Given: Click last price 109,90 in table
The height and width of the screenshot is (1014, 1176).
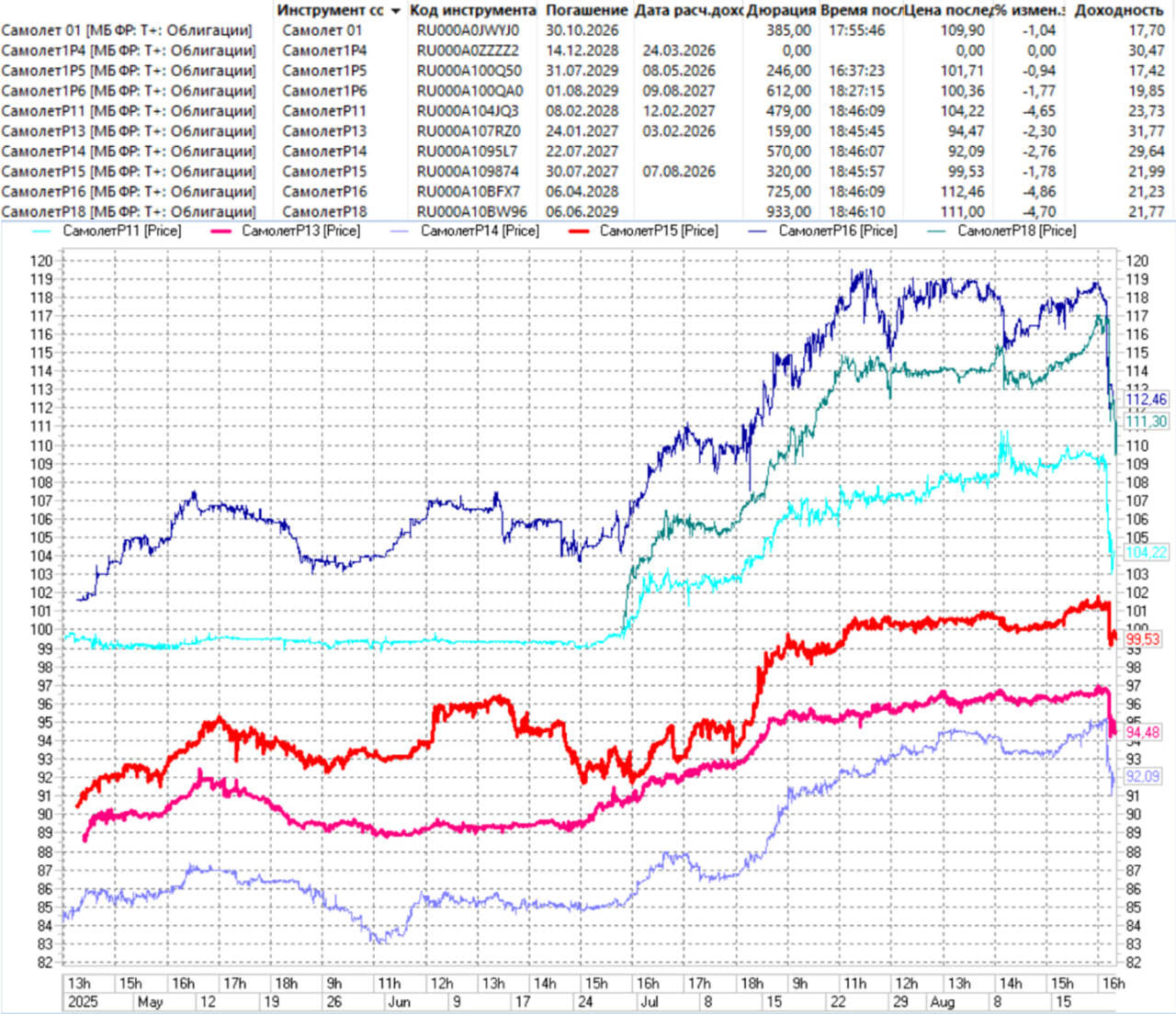Looking at the screenshot, I should [x=963, y=30].
